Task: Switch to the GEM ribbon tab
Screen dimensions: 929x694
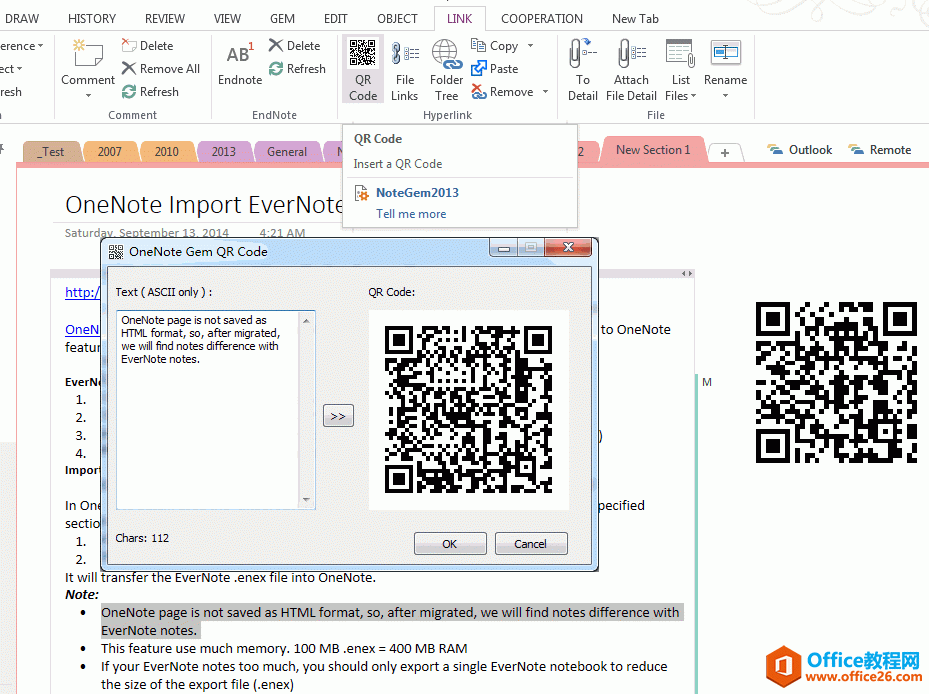Action: pos(282,17)
